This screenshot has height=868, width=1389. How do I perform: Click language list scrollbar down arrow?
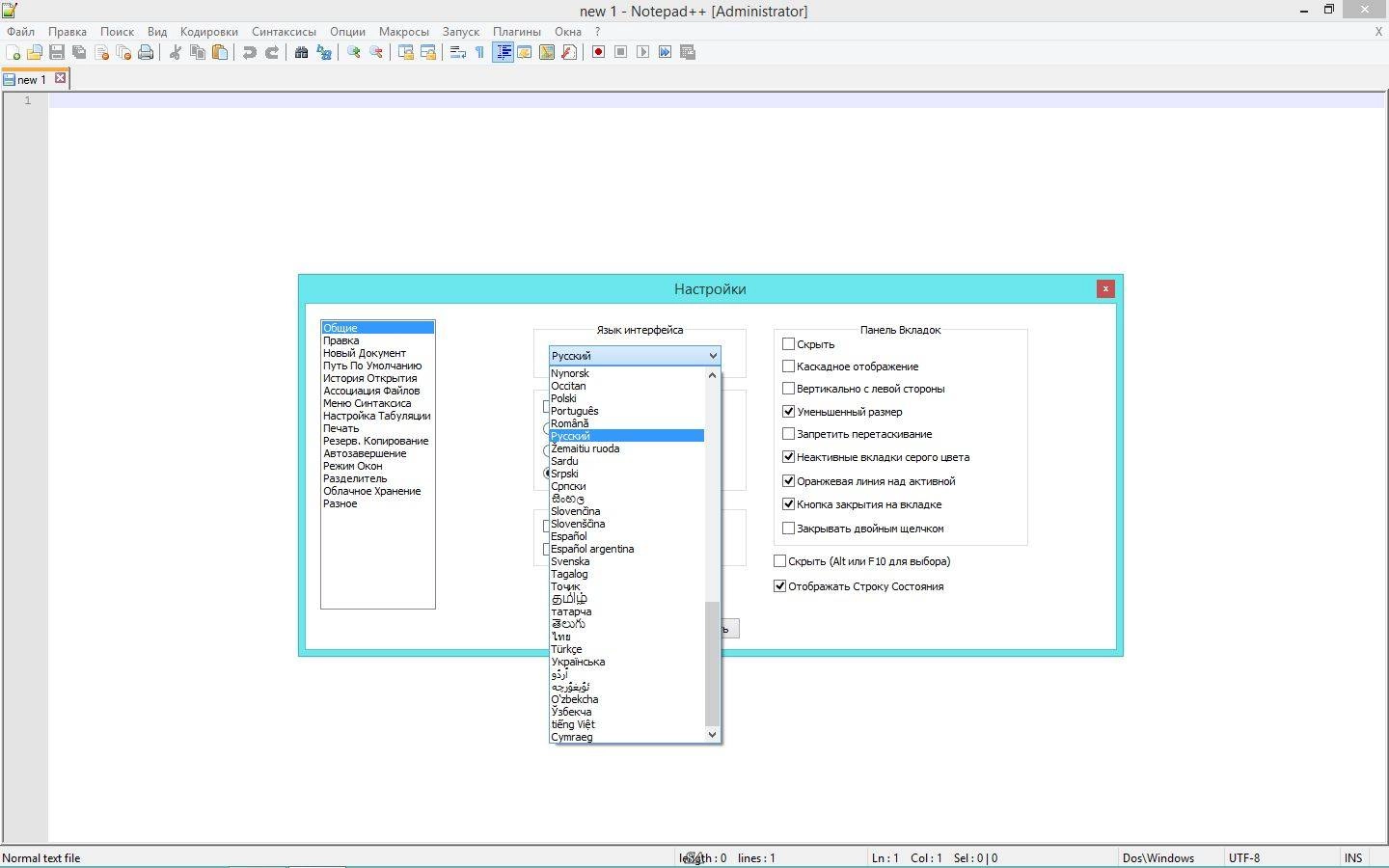(x=713, y=734)
